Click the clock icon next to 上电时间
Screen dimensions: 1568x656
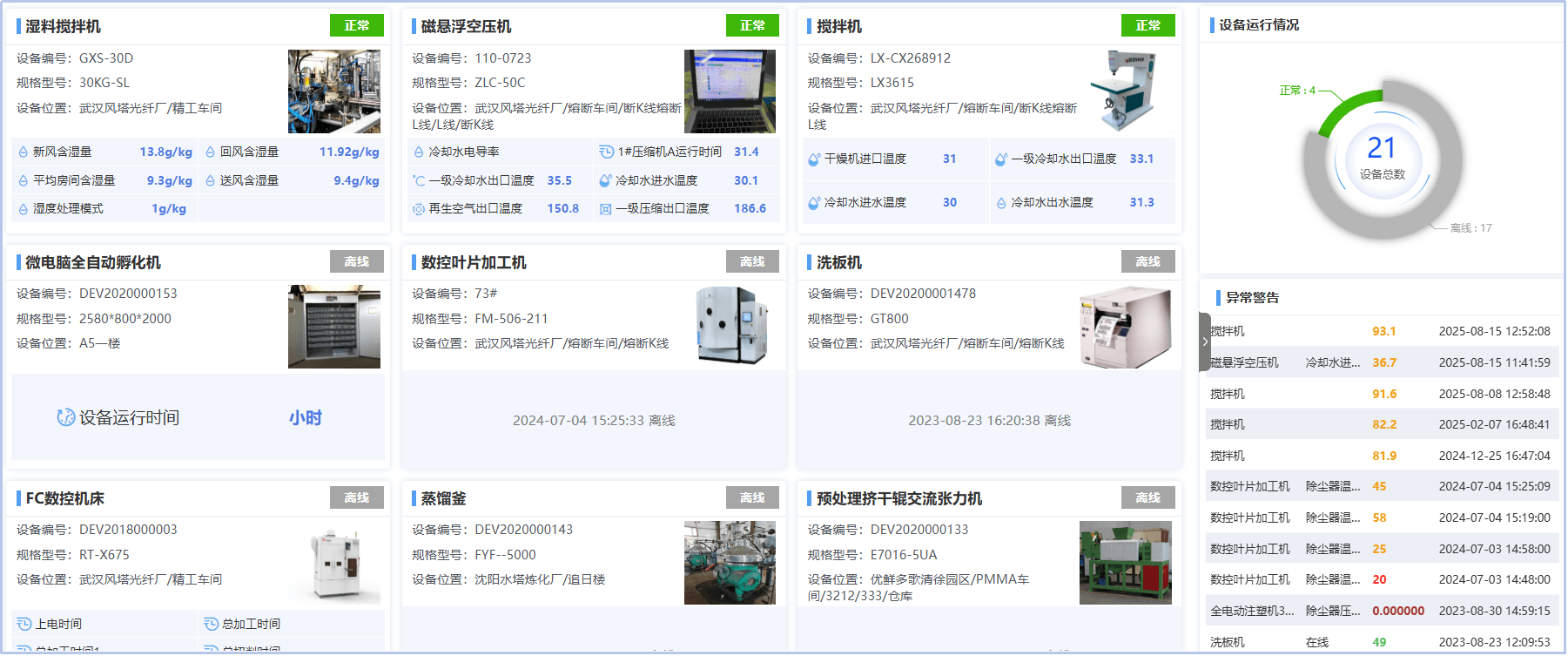pos(24,625)
